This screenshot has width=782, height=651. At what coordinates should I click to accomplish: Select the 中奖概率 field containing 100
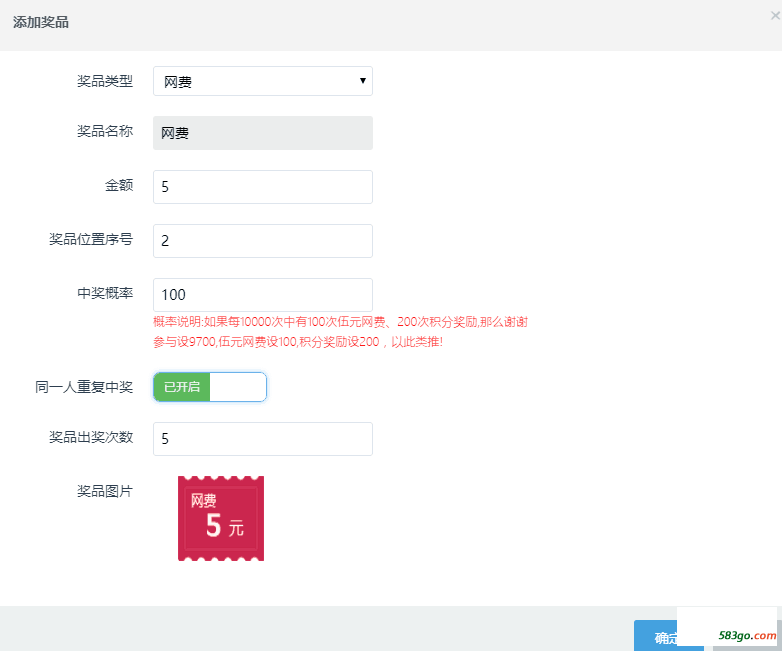click(x=263, y=295)
